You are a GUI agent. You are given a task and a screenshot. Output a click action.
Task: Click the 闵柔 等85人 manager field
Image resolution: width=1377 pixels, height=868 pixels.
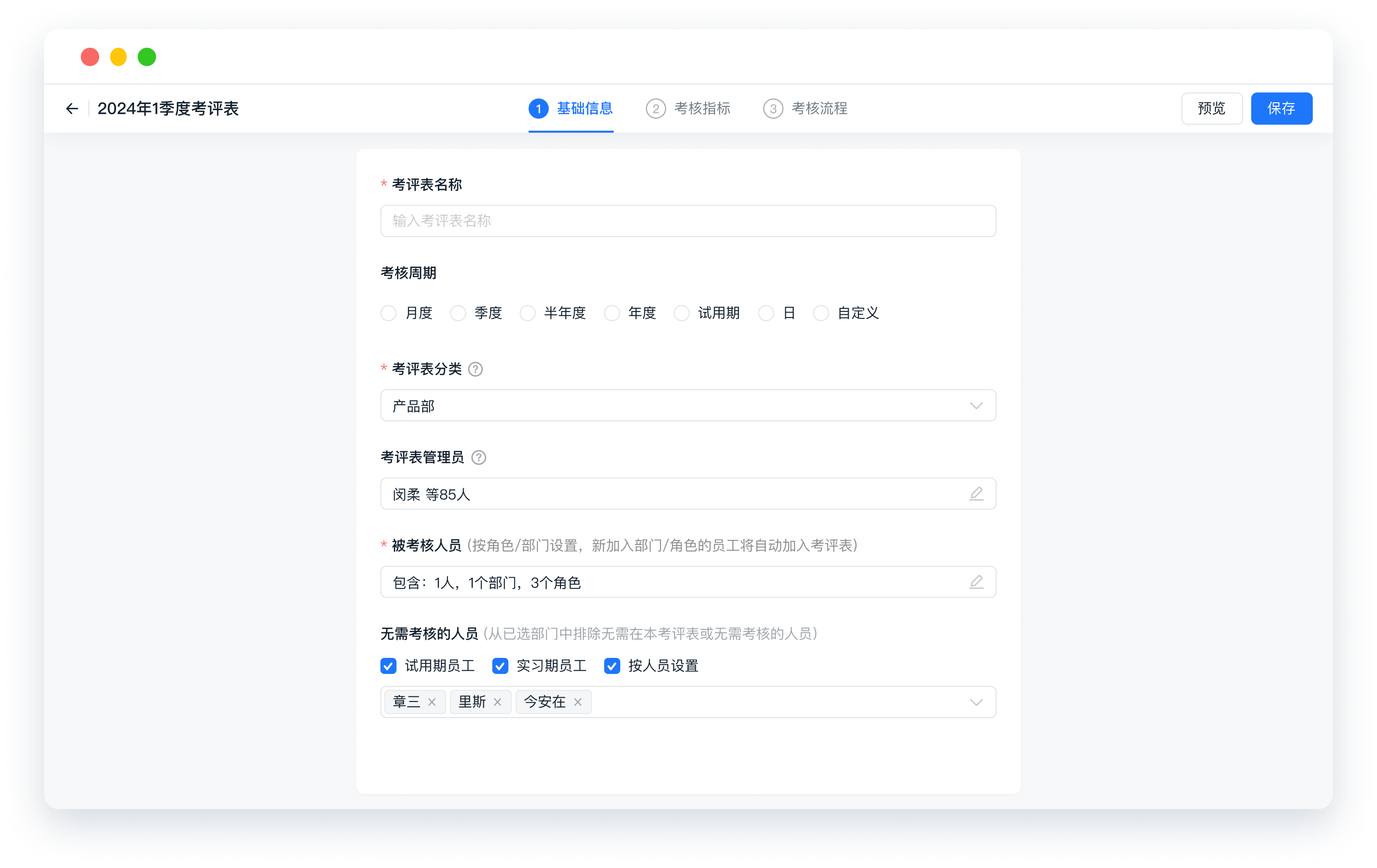pyautogui.click(x=688, y=494)
